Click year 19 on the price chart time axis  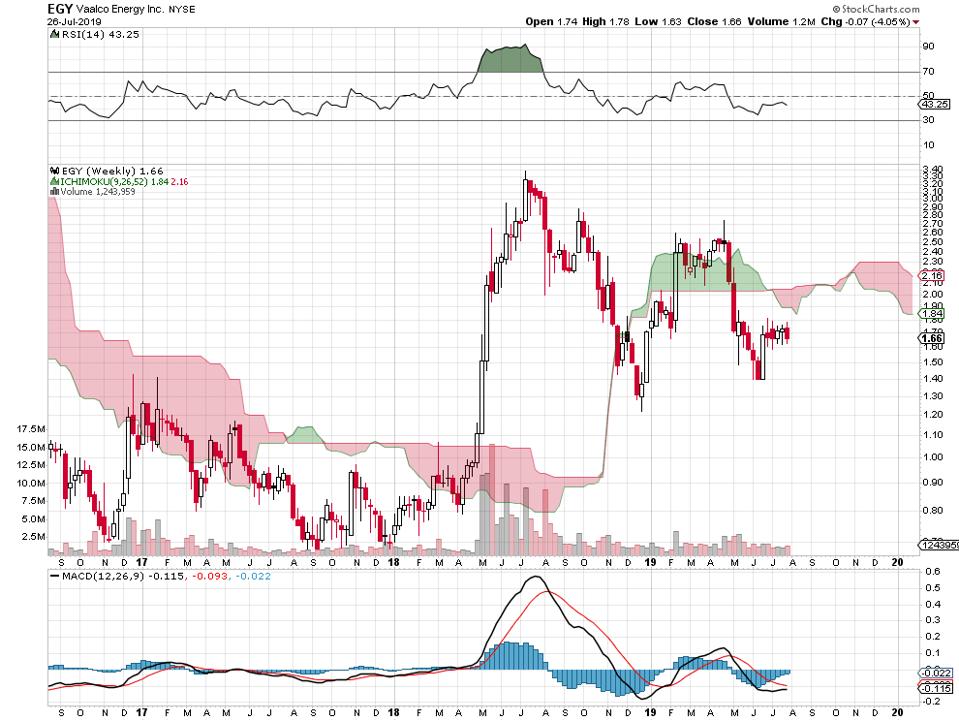click(650, 562)
